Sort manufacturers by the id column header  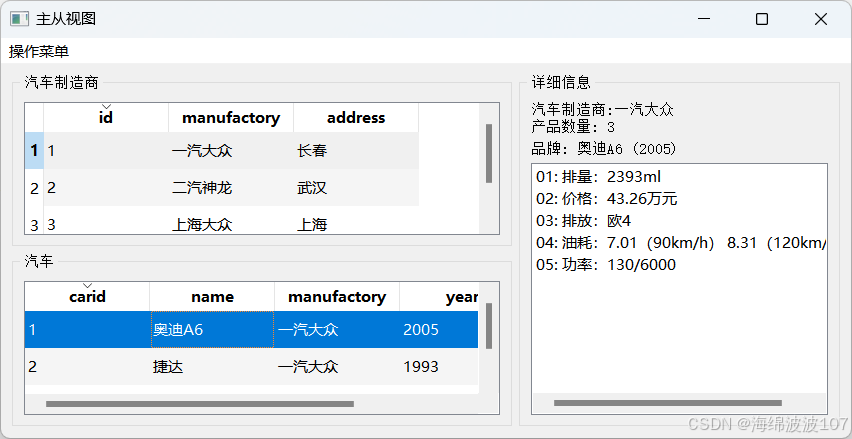click(106, 118)
